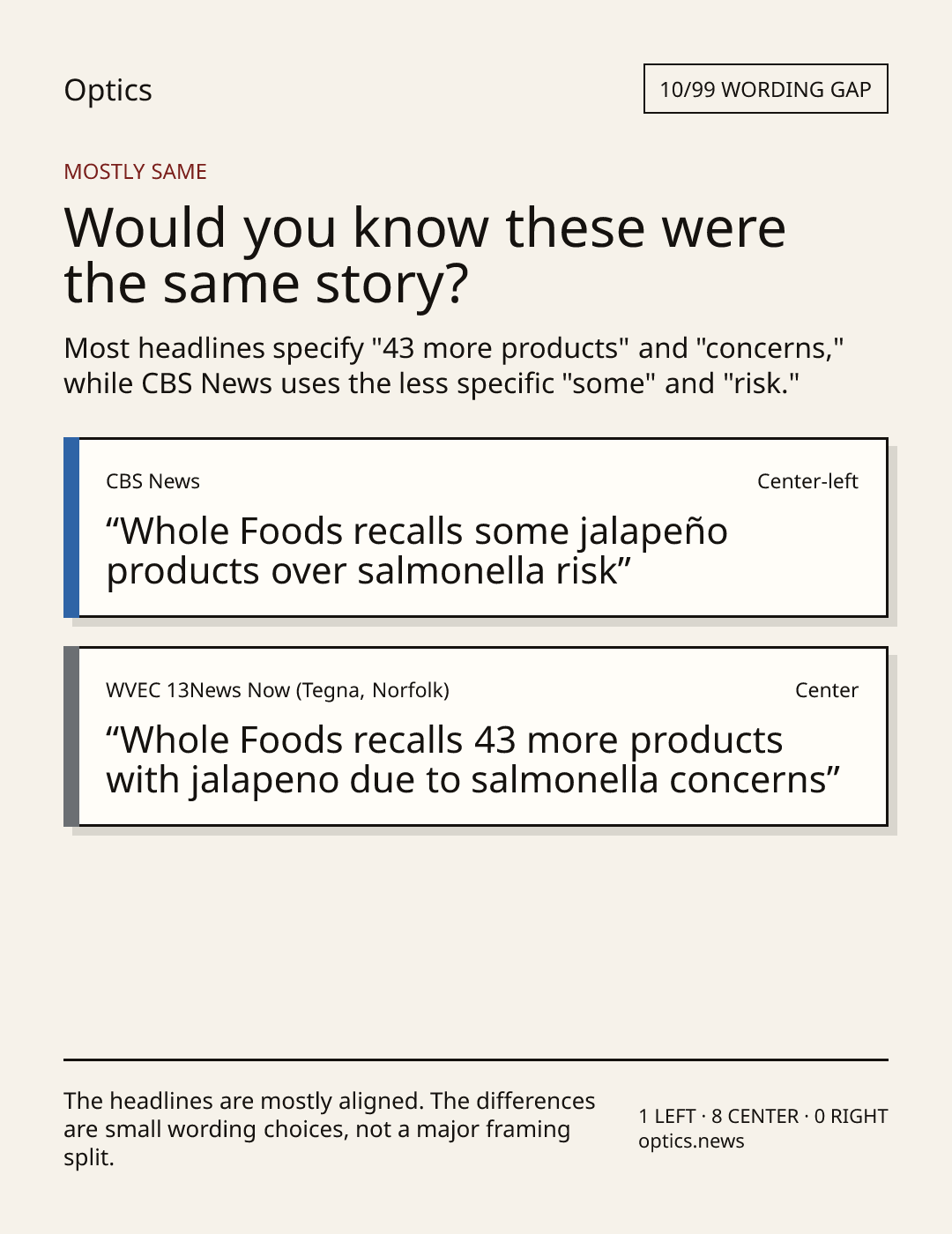
Task: Click the gray bias stripe on WVEC card
Action: (71, 736)
